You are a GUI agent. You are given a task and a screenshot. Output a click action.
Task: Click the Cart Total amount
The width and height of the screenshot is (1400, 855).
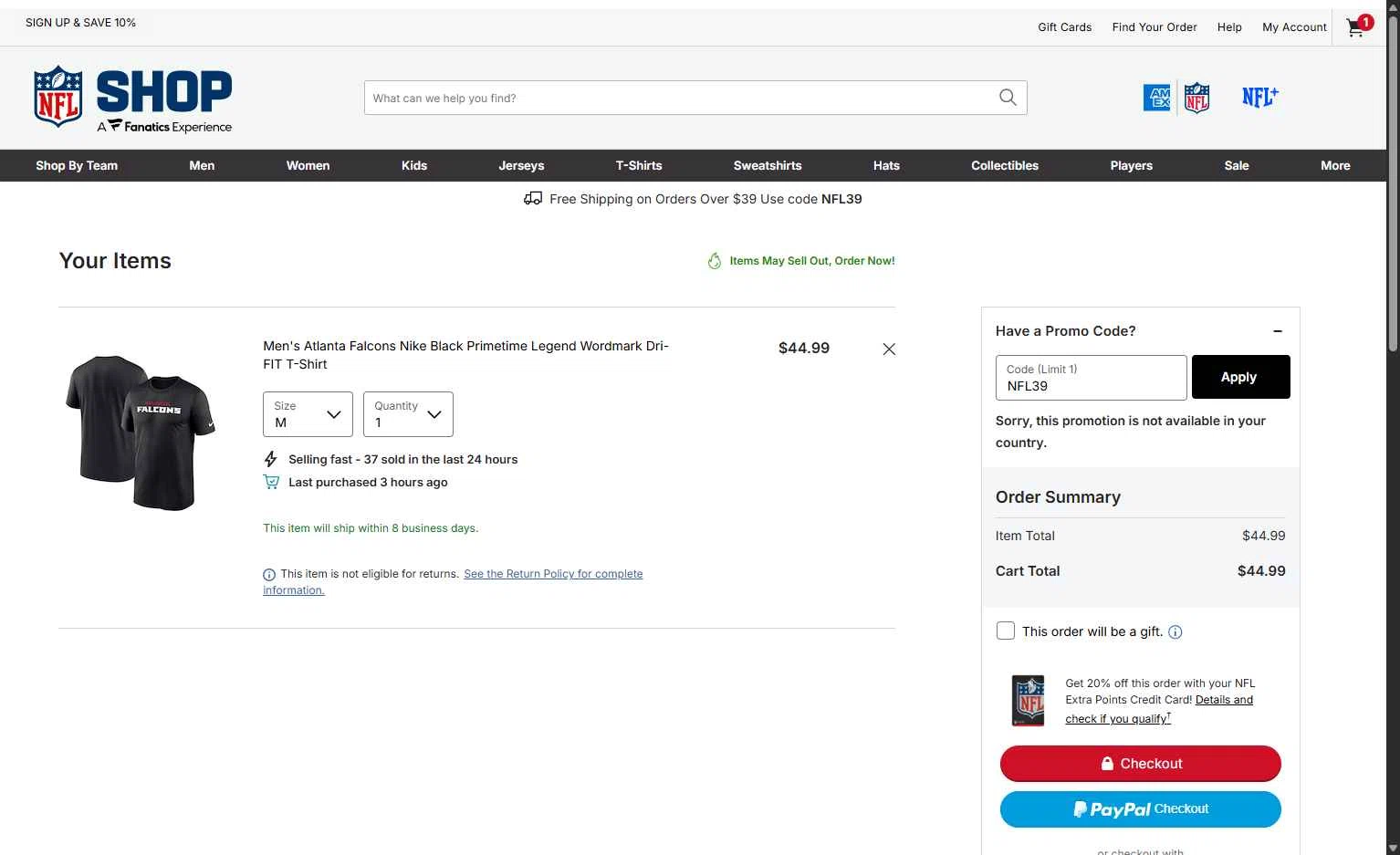(1261, 571)
